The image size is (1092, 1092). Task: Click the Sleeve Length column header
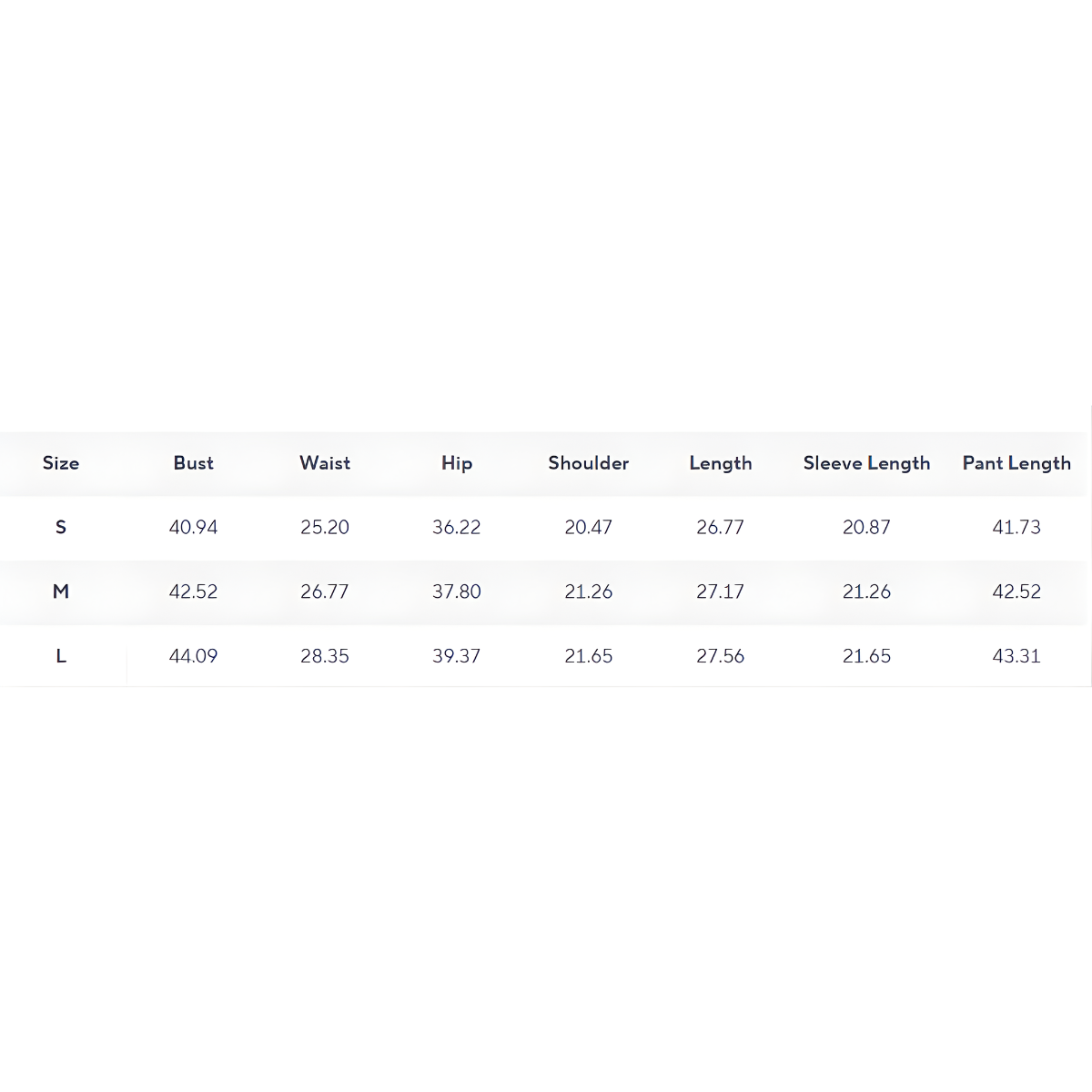tap(866, 463)
